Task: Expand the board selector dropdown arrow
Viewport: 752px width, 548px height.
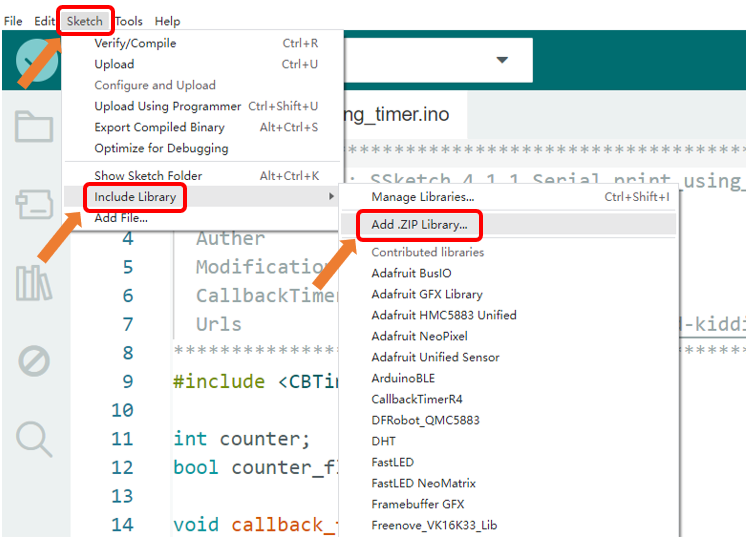Action: click(x=502, y=60)
